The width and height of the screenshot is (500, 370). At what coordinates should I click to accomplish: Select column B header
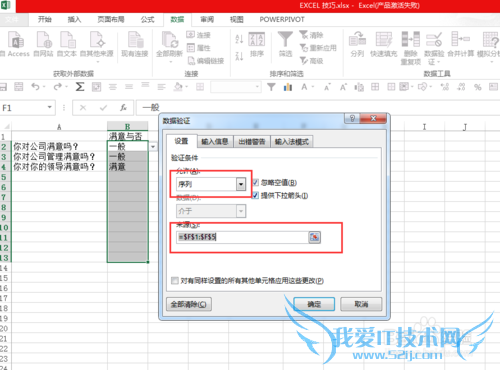(127, 127)
